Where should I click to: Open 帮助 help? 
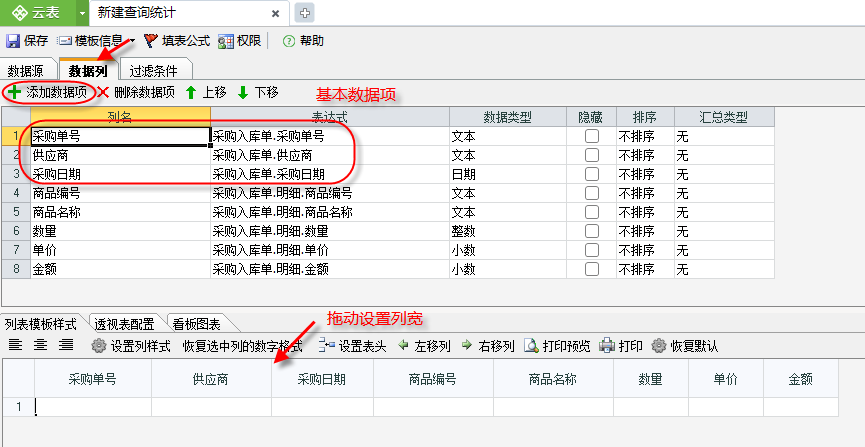tap(303, 41)
